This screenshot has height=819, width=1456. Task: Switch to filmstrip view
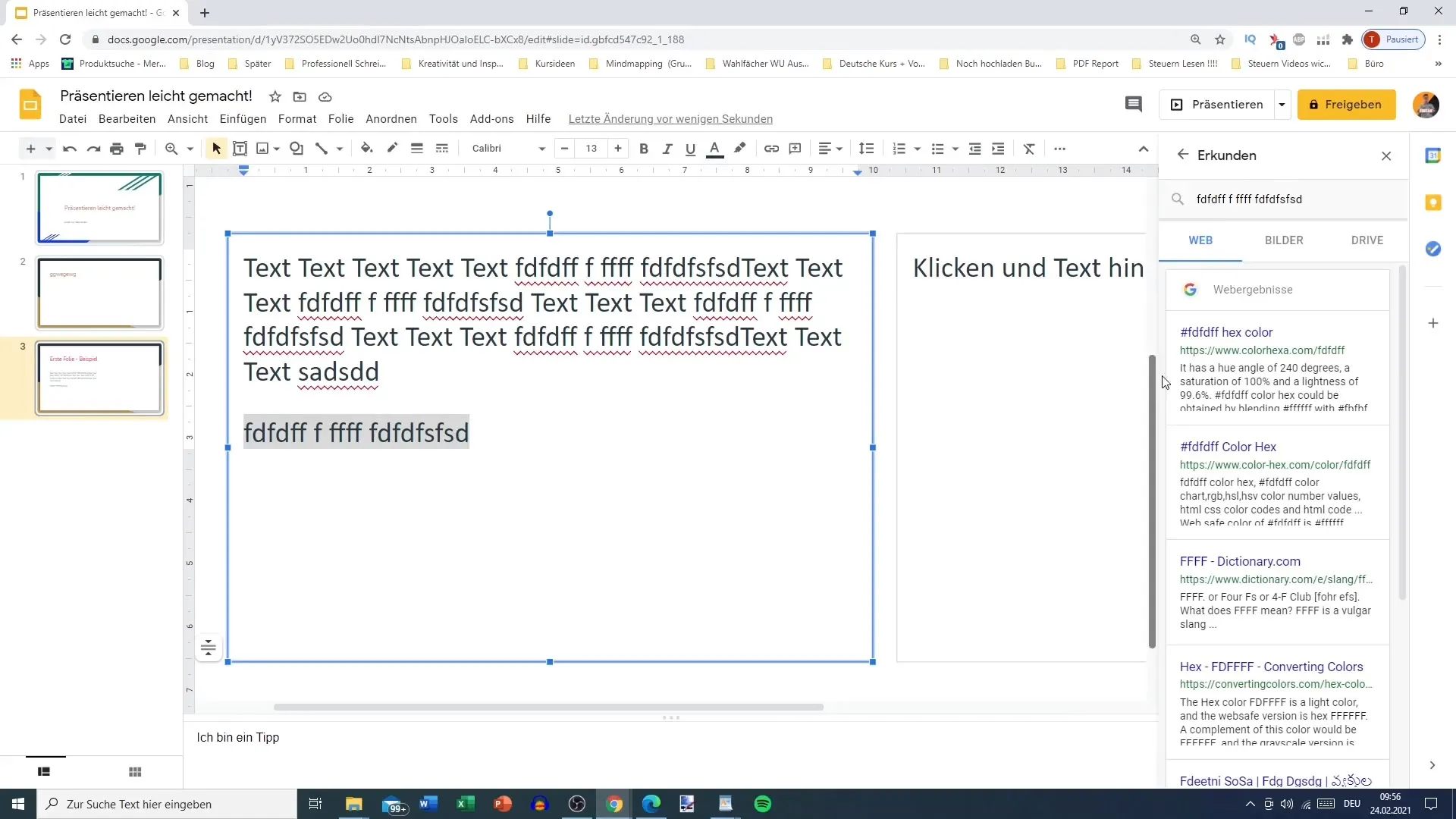tap(44, 772)
